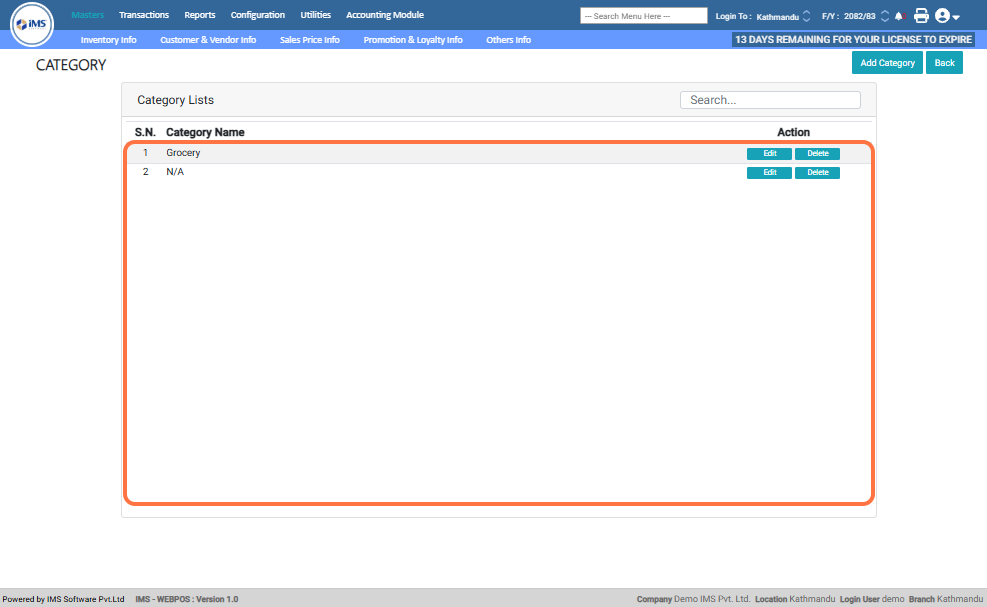987x607 pixels.
Task: Open the Transactions menu
Action: 143,15
